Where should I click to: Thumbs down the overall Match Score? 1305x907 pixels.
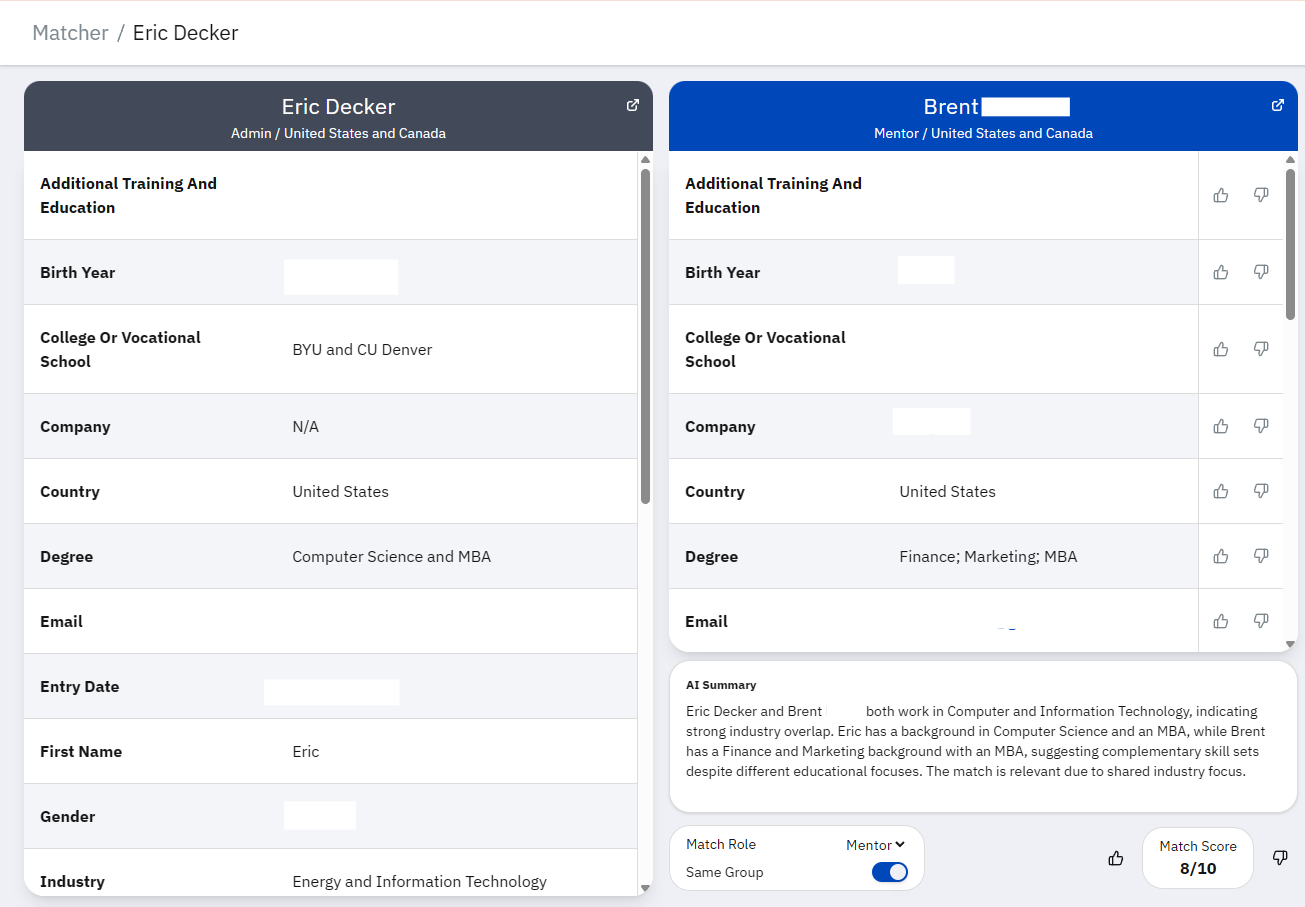(x=1280, y=858)
